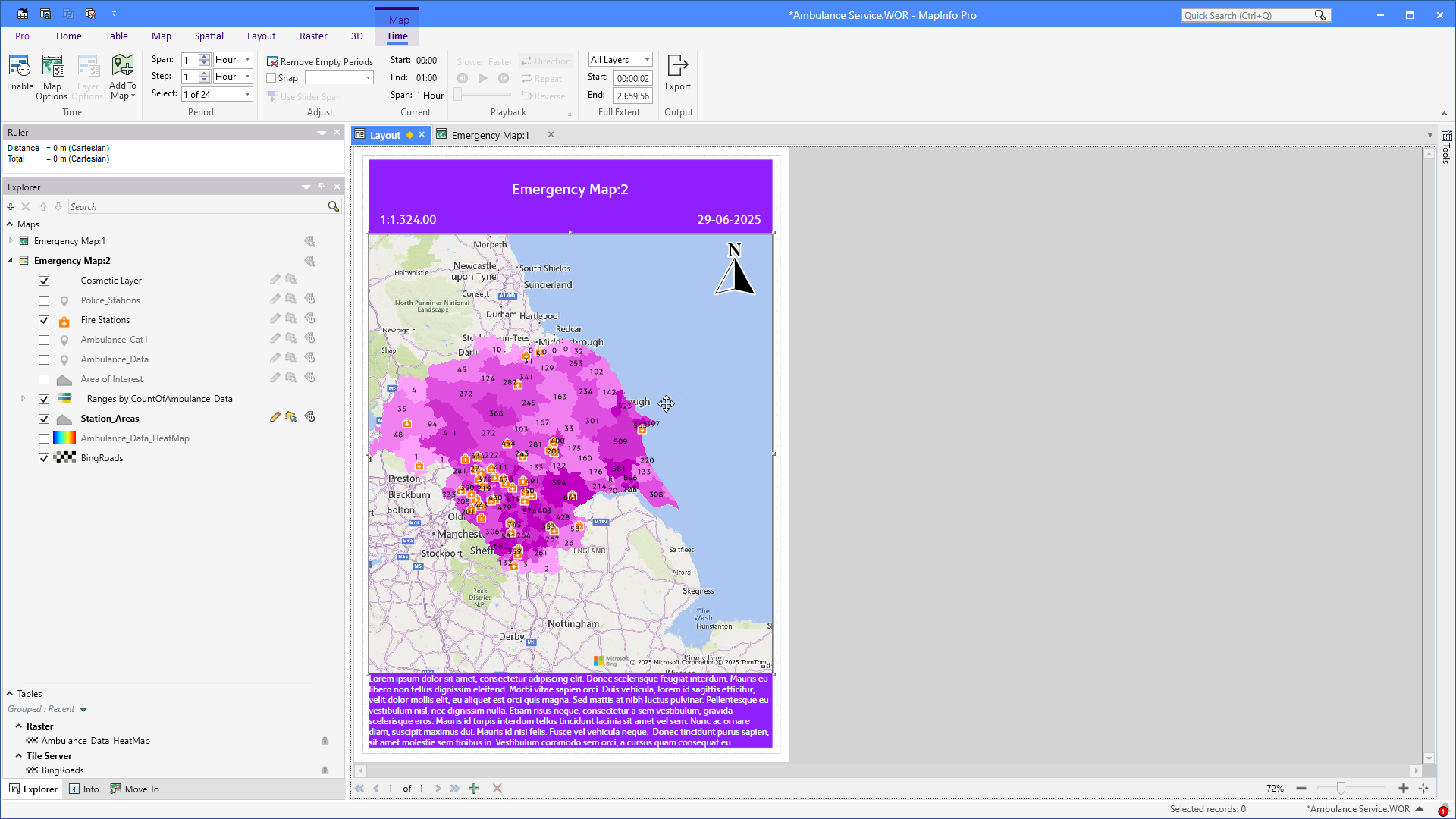This screenshot has width=1456, height=819.
Task: Click Remove Empty Periods button
Action: point(319,61)
